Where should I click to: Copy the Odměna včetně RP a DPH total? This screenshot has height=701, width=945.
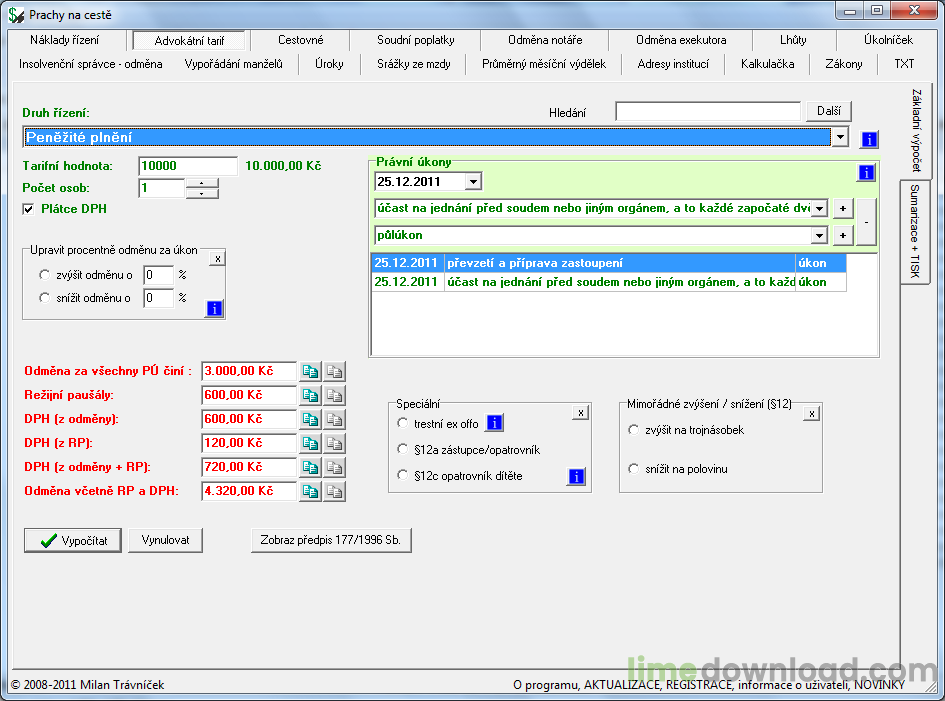coord(311,491)
